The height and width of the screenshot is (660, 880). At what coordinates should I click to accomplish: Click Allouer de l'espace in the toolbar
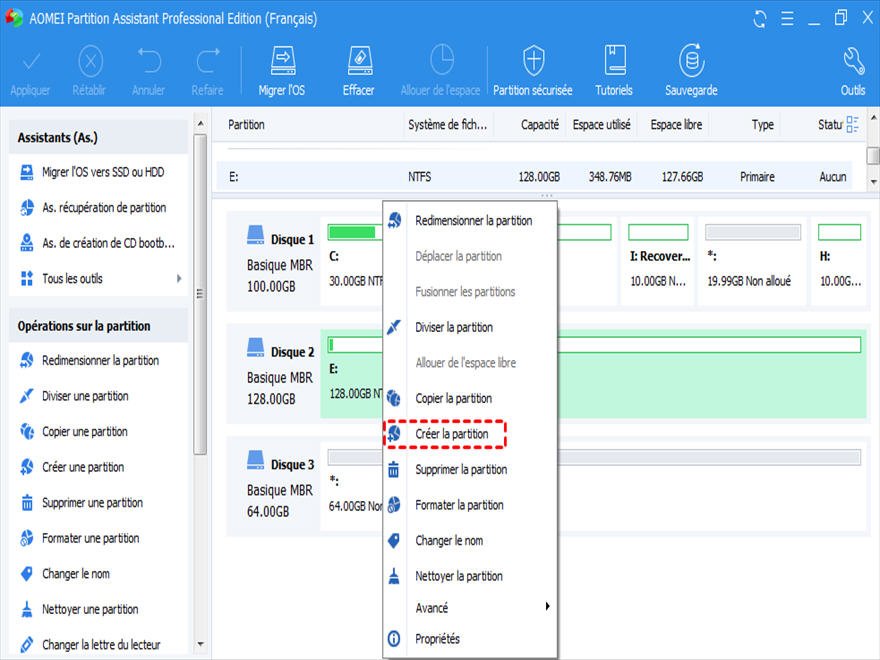pos(441,71)
